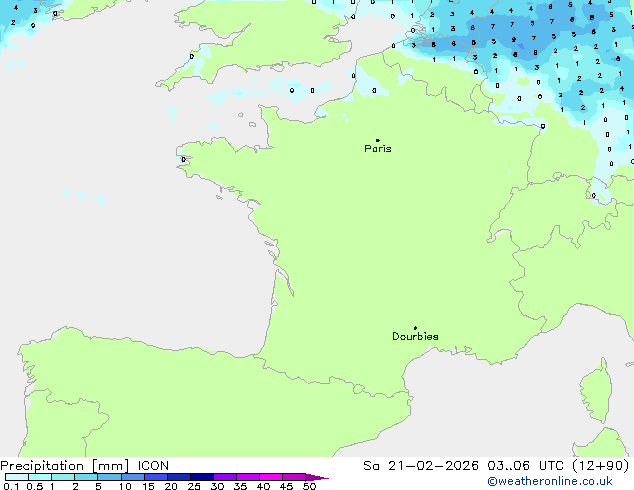Click the 'Precipitation [mm]' title text
This screenshot has width=634, height=490.
pos(65,466)
